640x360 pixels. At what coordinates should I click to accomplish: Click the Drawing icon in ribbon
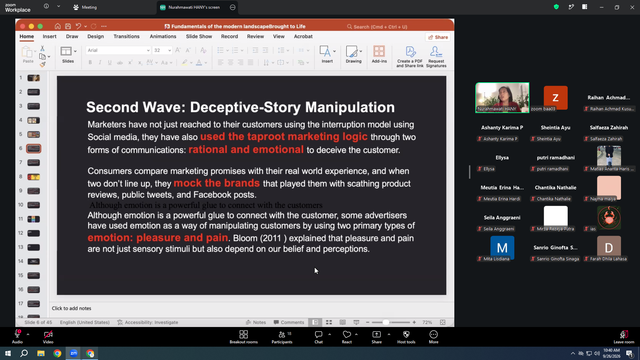[351, 51]
